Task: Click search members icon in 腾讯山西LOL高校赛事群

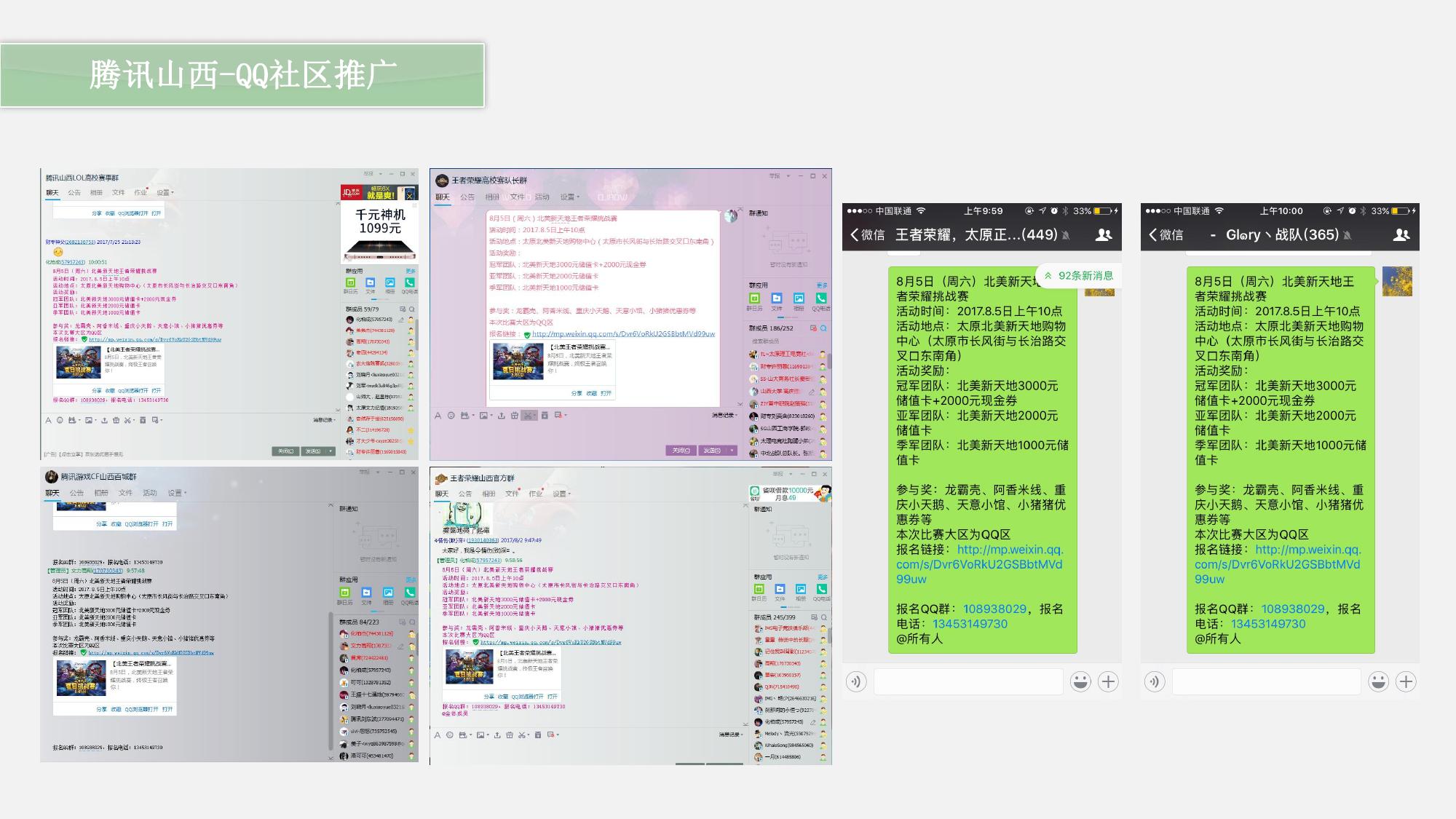Action: pos(411,309)
